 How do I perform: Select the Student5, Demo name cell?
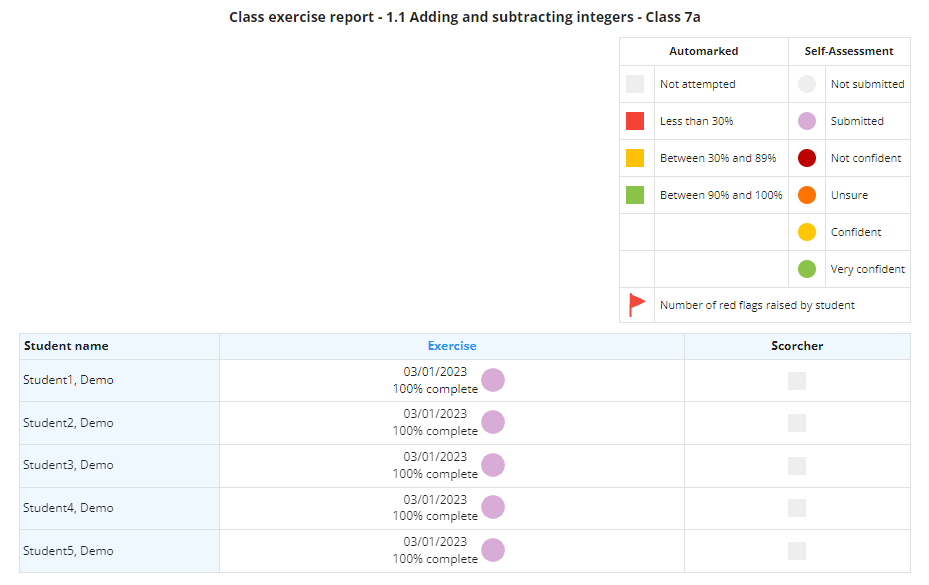point(120,551)
